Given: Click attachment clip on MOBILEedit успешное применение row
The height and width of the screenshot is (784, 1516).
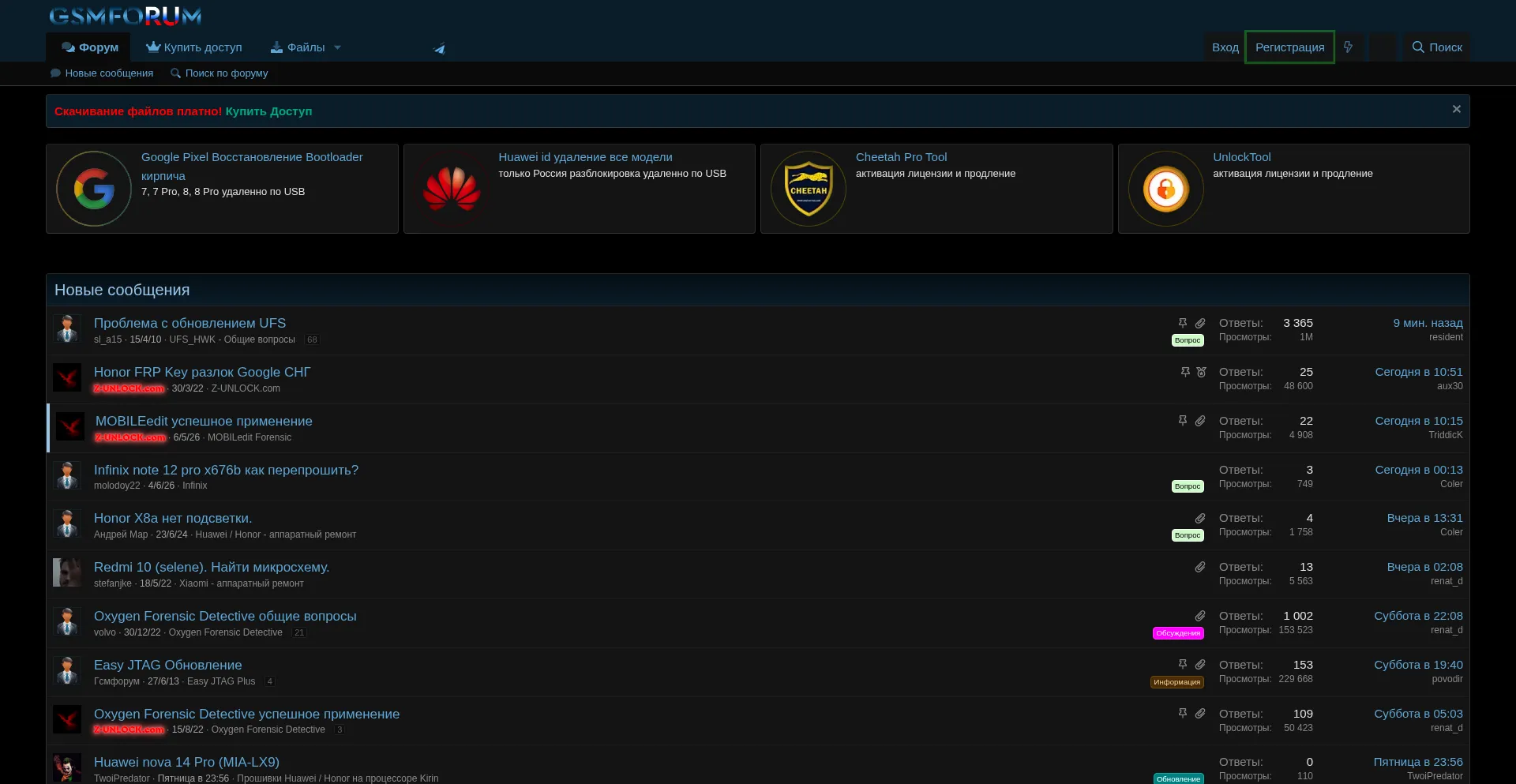Looking at the screenshot, I should click(1200, 421).
